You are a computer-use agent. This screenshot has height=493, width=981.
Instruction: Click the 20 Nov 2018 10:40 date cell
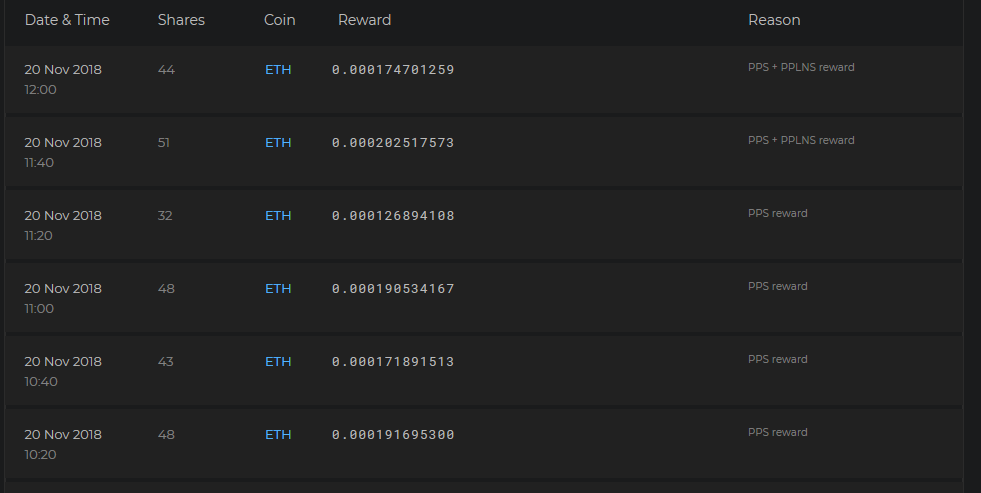63,370
